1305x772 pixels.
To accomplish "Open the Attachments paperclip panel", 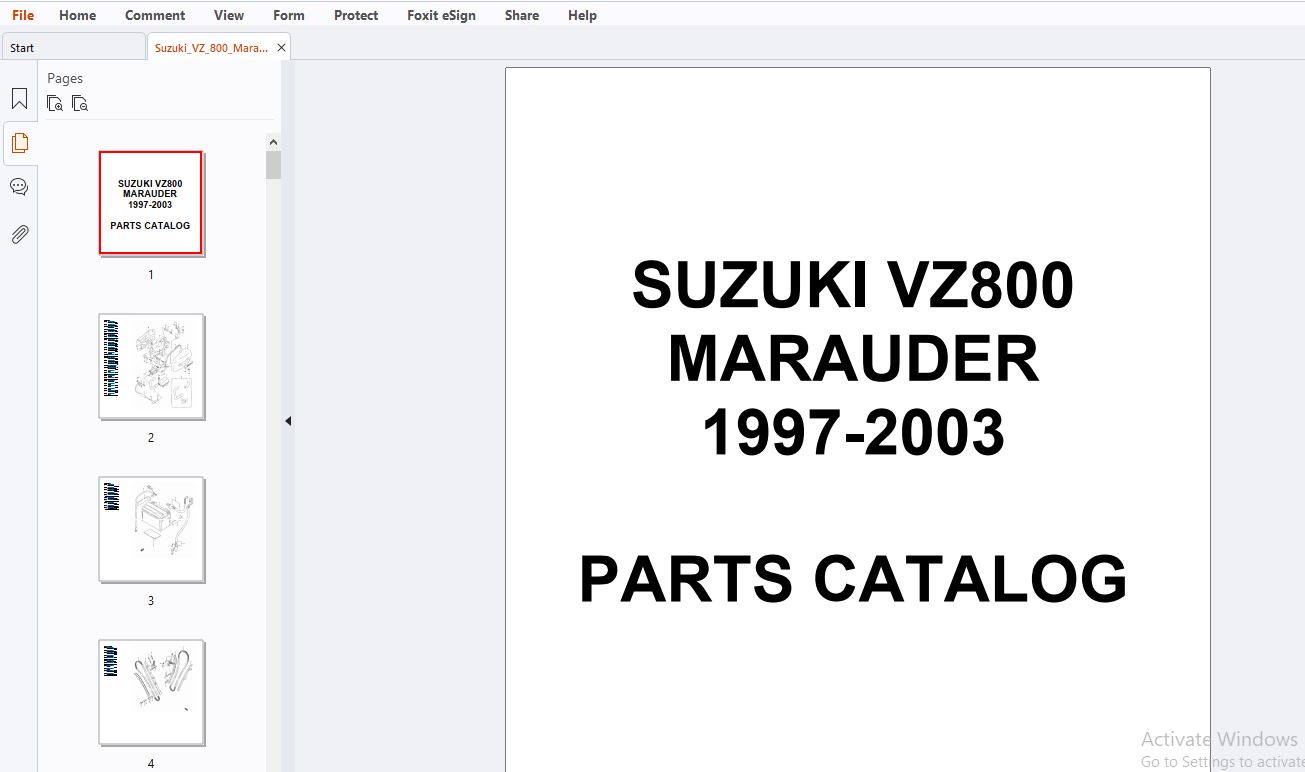I will (x=19, y=234).
